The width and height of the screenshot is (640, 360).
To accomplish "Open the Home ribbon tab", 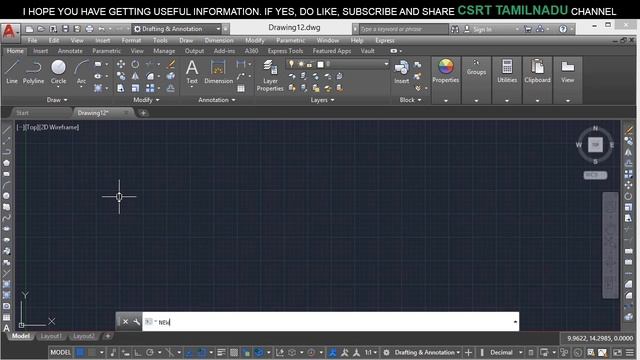I will 15,51.
